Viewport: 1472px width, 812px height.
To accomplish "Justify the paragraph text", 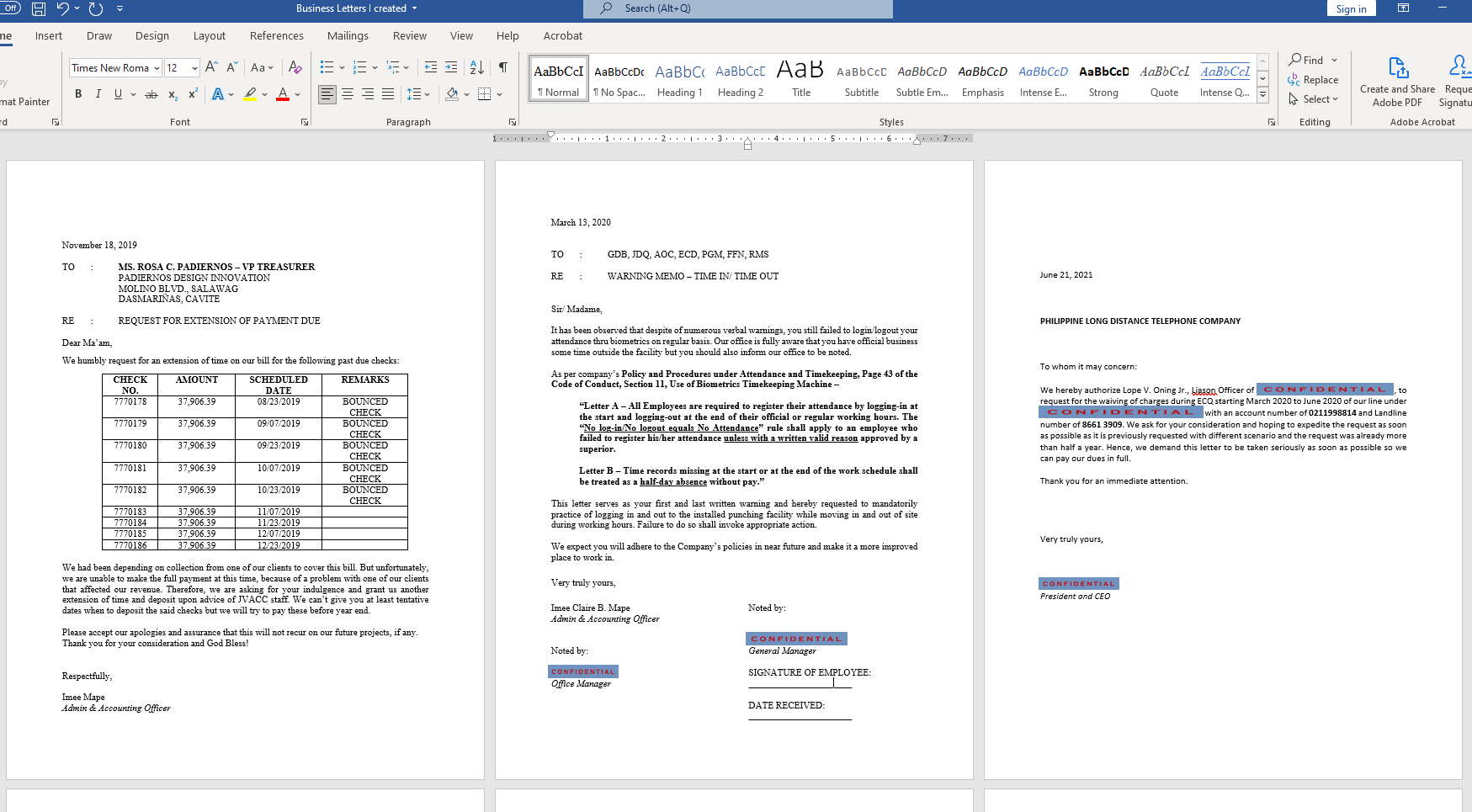I will (x=388, y=94).
